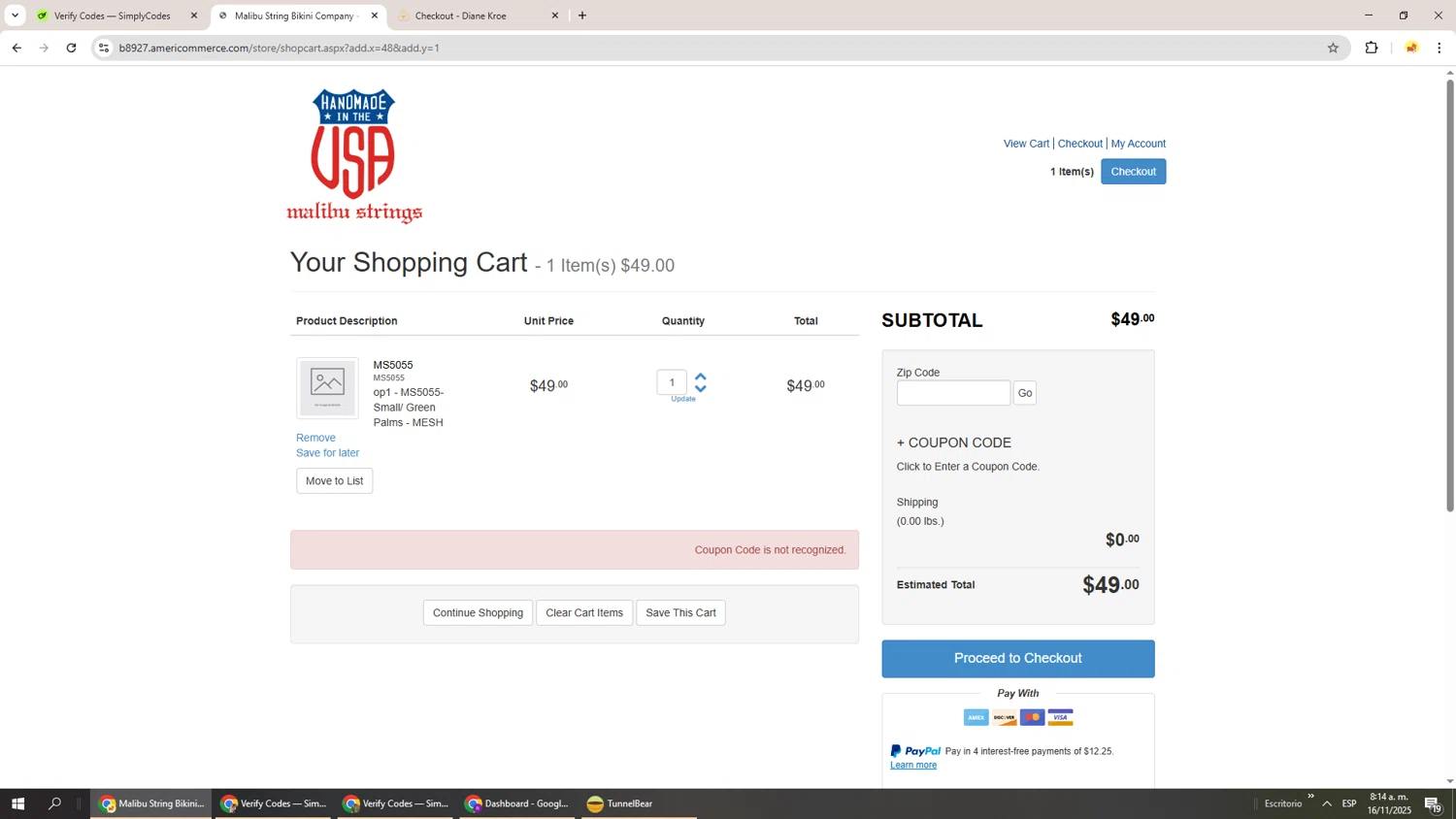Click the Move to List button

pyautogui.click(x=334, y=481)
